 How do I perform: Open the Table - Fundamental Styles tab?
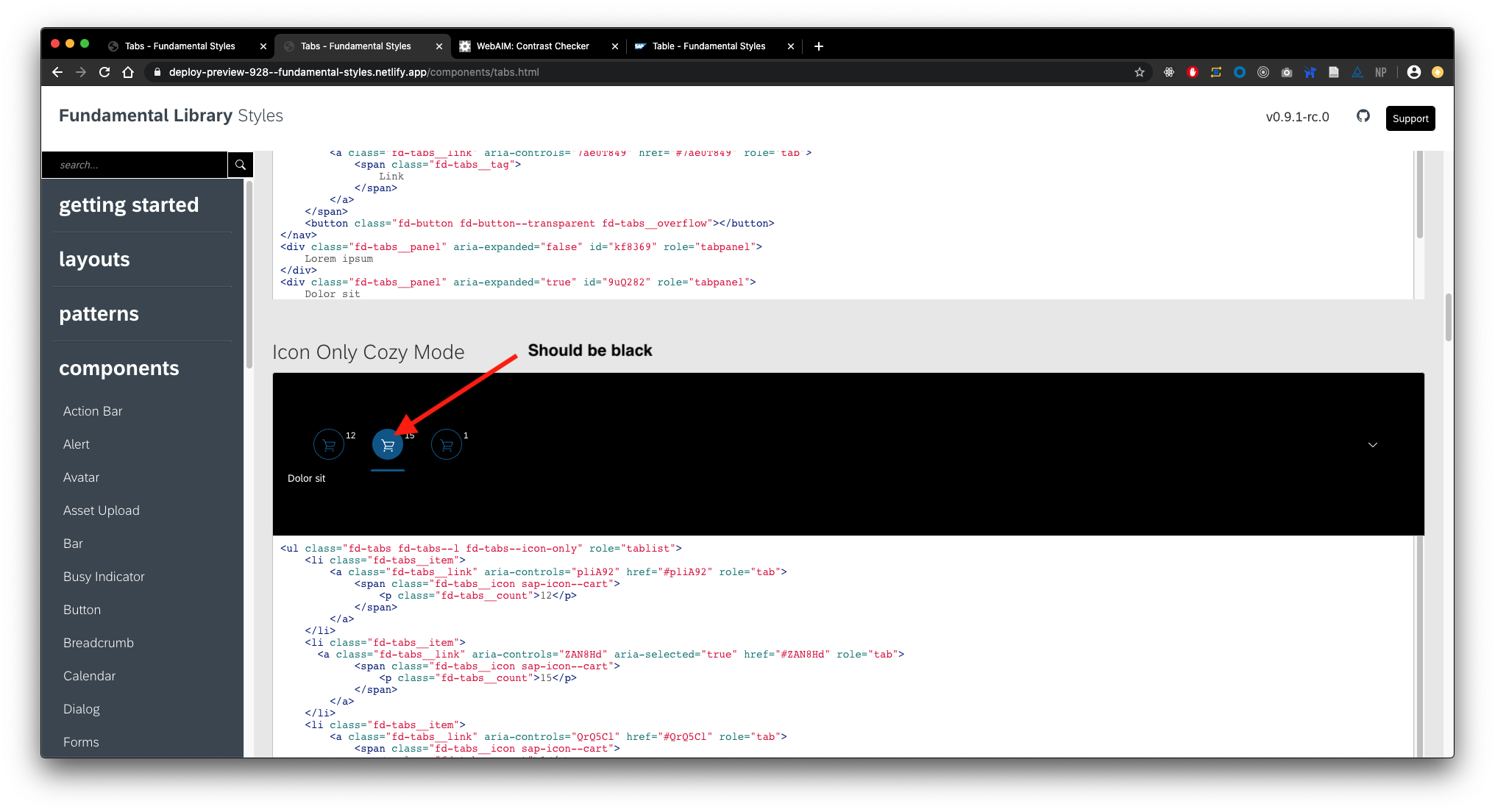click(x=708, y=46)
